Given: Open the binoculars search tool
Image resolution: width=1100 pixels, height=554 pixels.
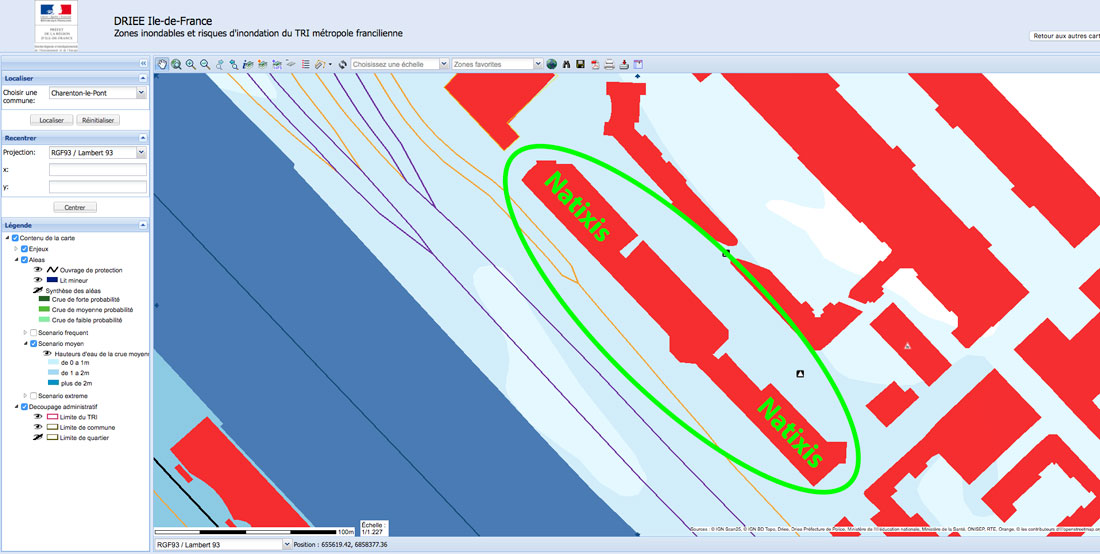Looking at the screenshot, I should [566, 64].
